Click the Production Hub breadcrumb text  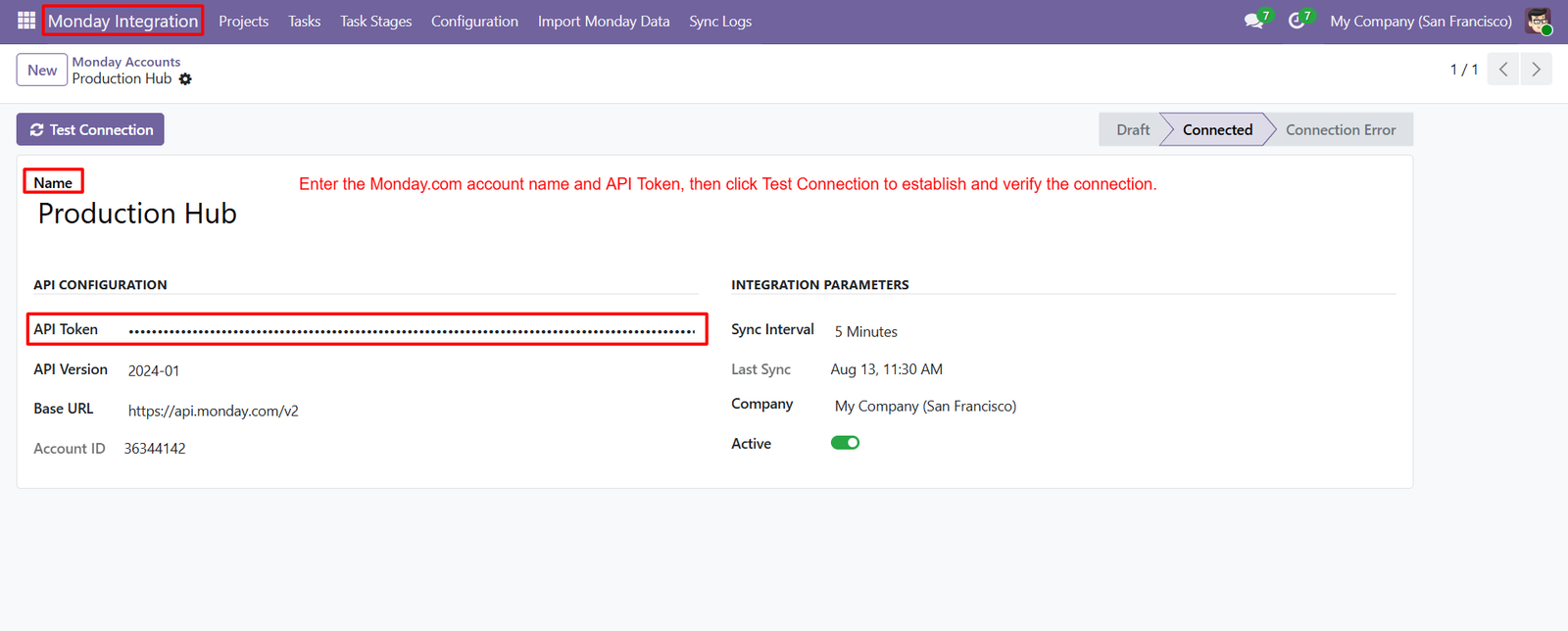122,78
